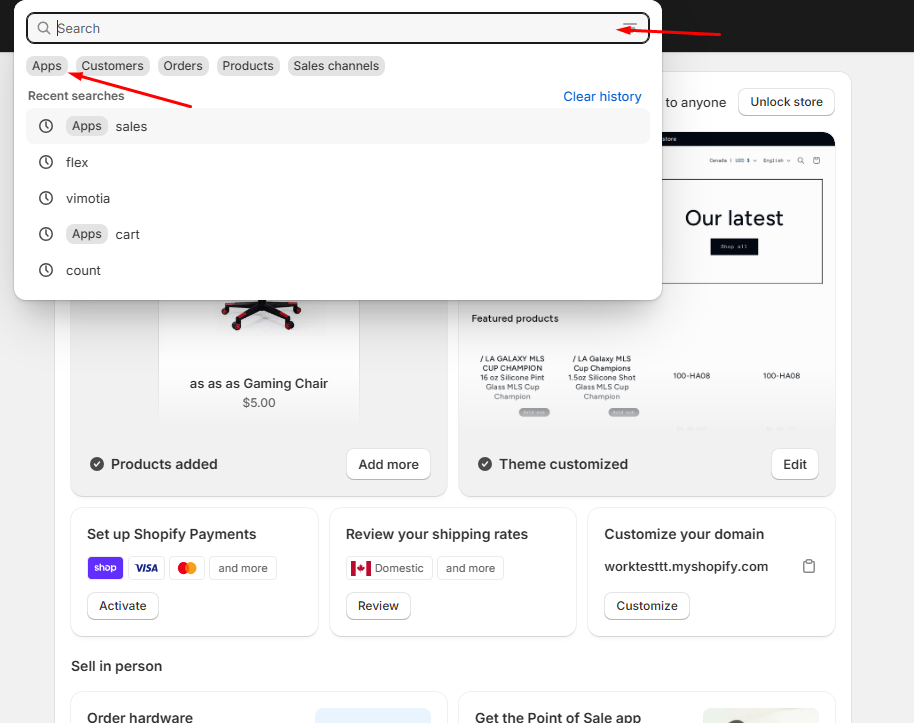
Task: Select recent search 'sales'
Action: (x=338, y=126)
